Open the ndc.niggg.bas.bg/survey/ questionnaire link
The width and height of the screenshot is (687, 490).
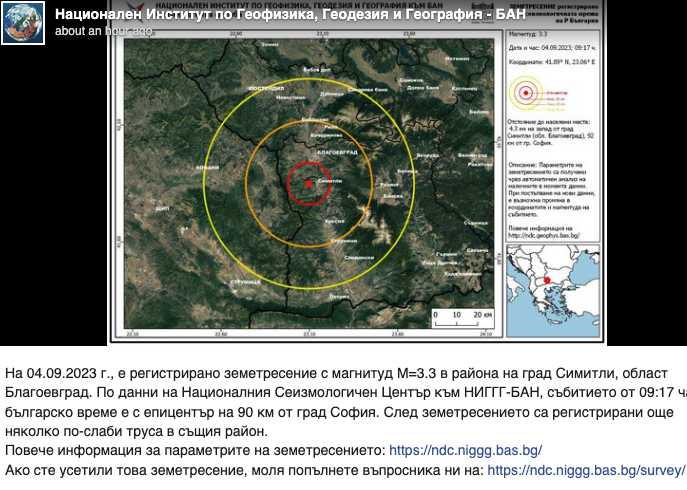pyautogui.click(x=586, y=470)
